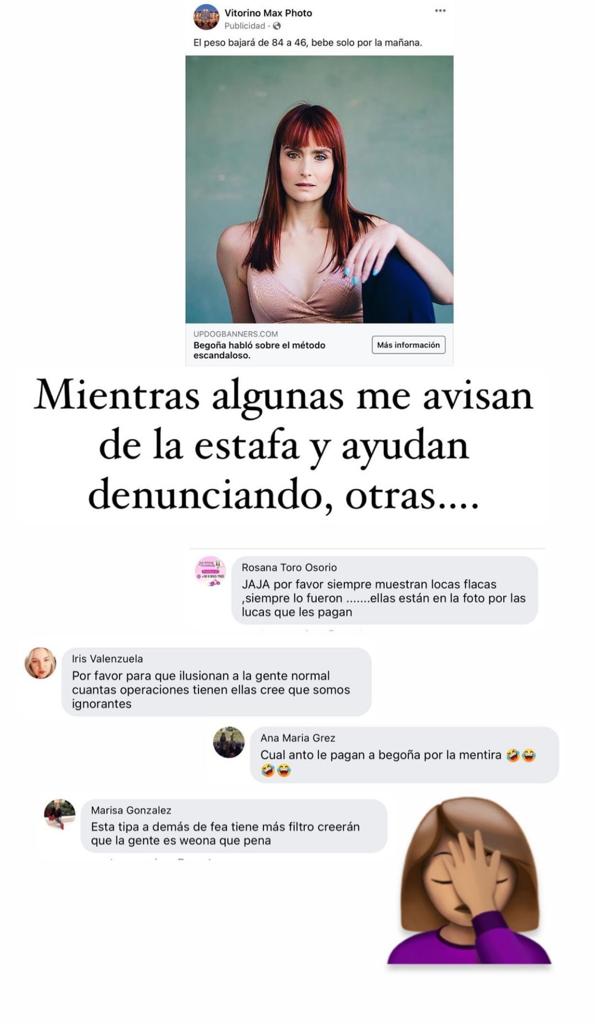Click the Iris Valenzuela commenter name
Image resolution: width=595 pixels, height=1024 pixels.
click(107, 659)
